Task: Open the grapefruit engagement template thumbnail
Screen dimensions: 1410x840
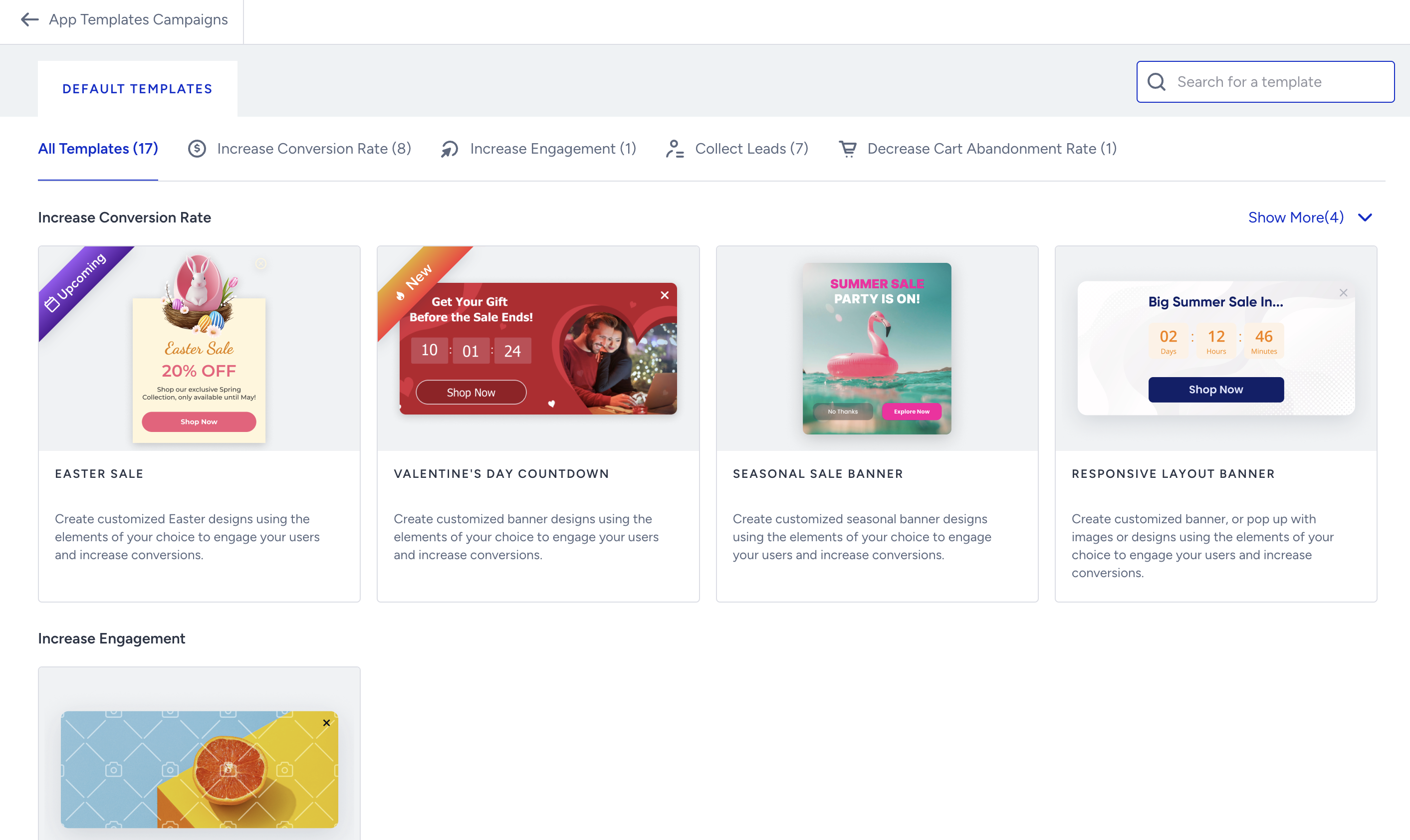Action: (199, 769)
